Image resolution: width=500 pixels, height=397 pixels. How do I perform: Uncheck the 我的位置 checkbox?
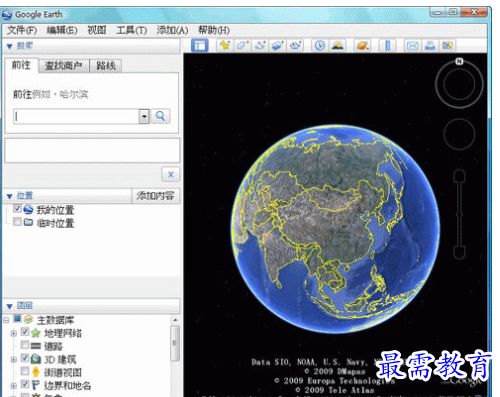[17, 209]
